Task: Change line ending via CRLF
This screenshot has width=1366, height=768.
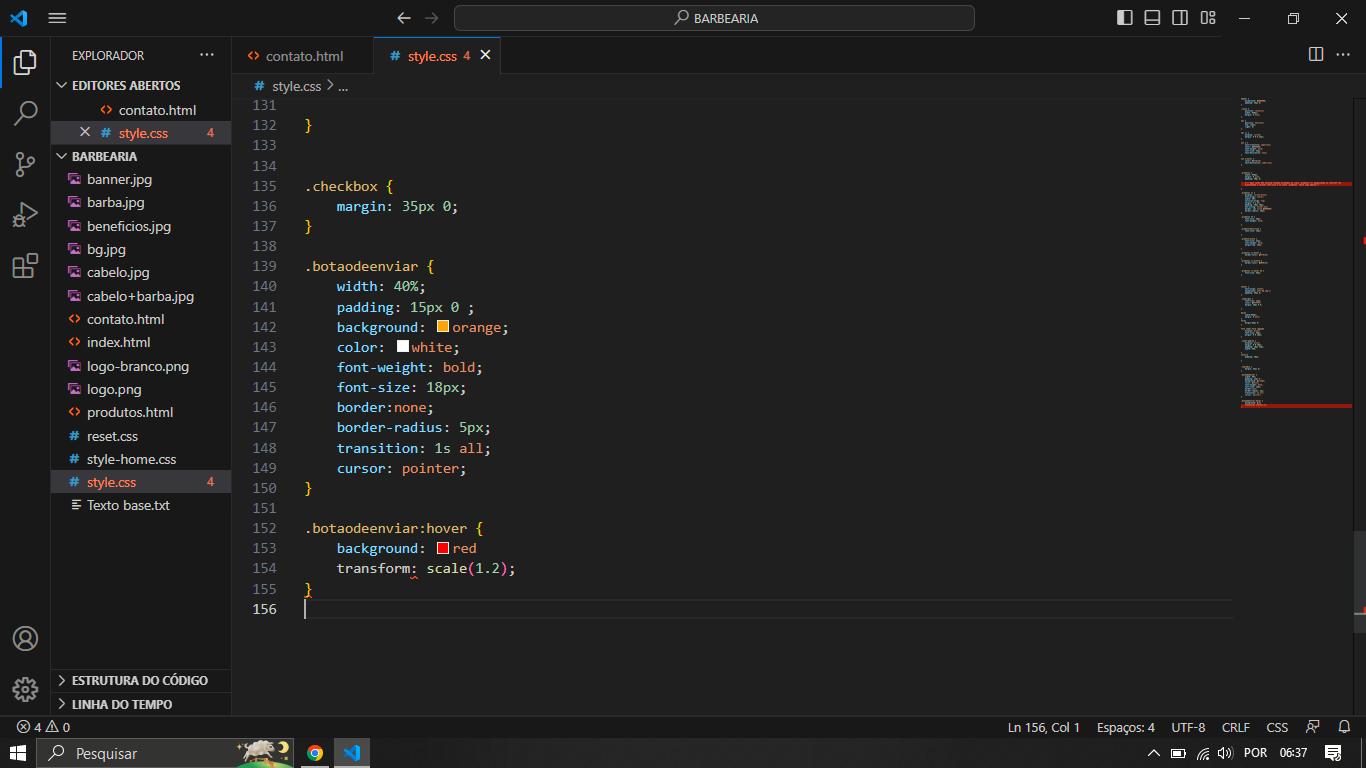Action: tap(1236, 727)
